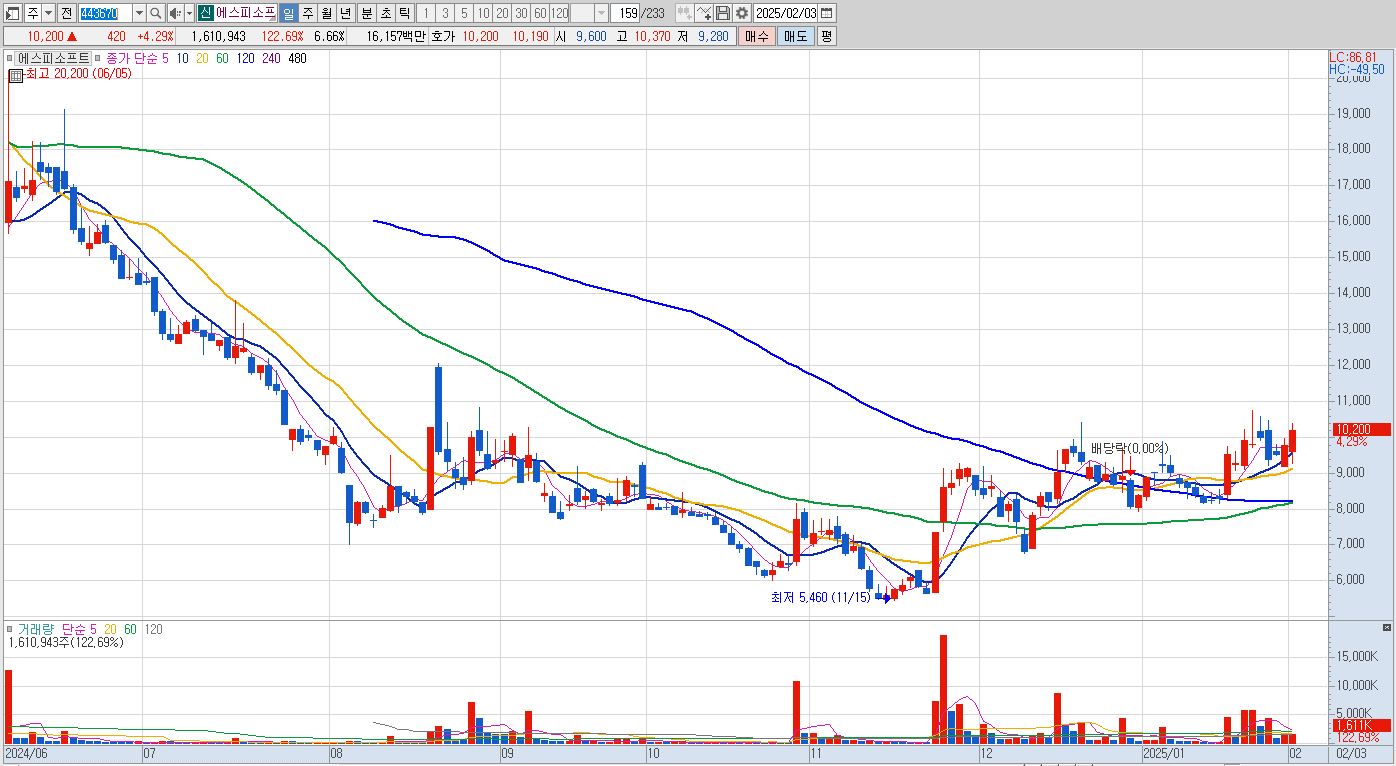Click the blue 매도 sell button
Viewport: 1396px width, 766px height.
pyautogui.click(x=795, y=36)
